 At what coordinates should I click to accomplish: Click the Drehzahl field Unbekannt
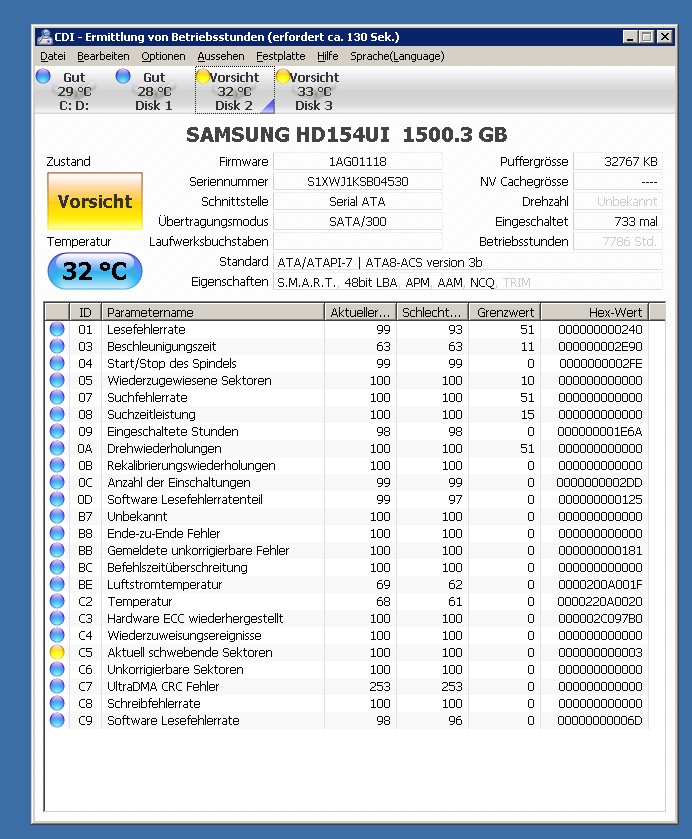[618, 202]
